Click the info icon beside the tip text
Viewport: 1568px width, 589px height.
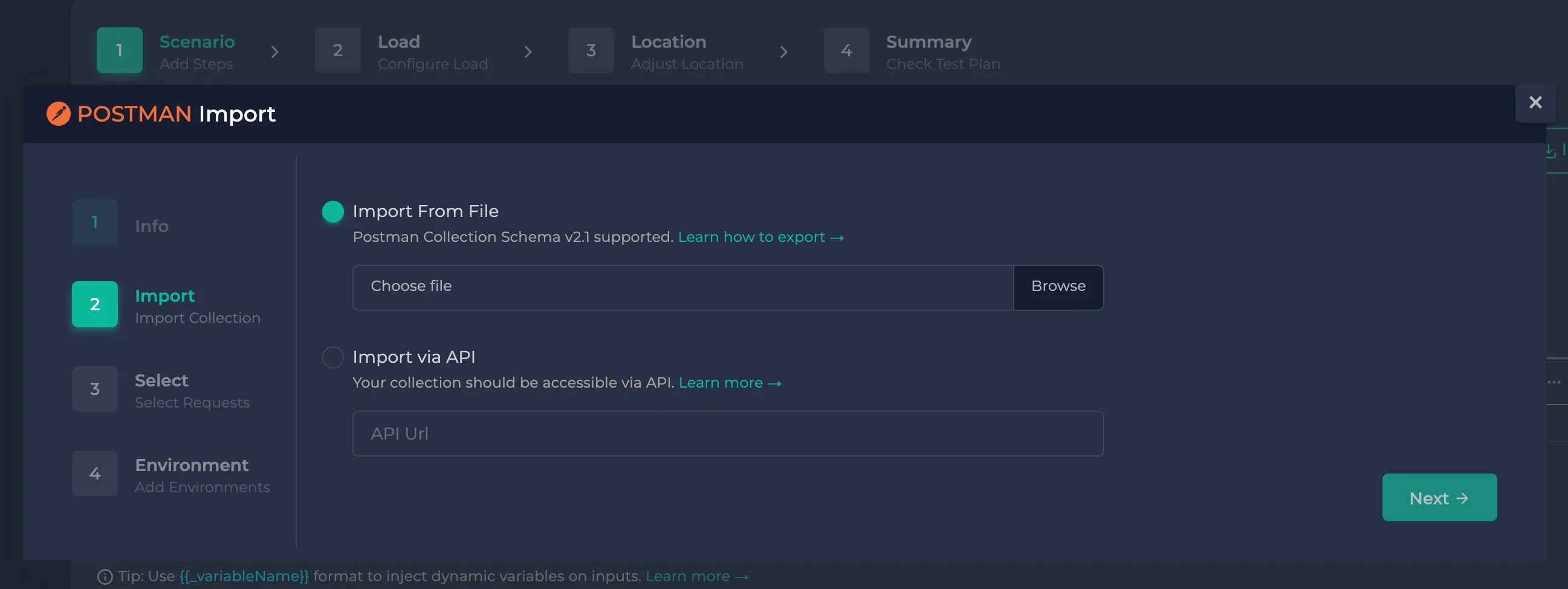[x=106, y=576]
